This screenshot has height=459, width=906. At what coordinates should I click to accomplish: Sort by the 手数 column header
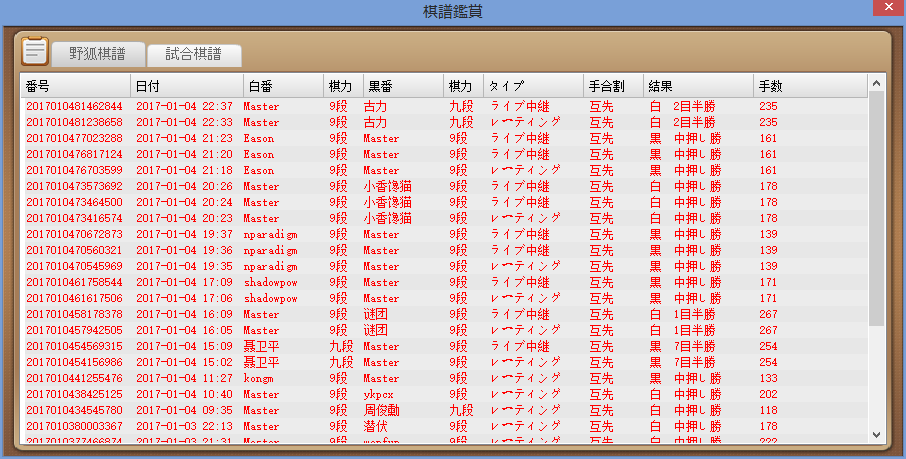point(811,86)
